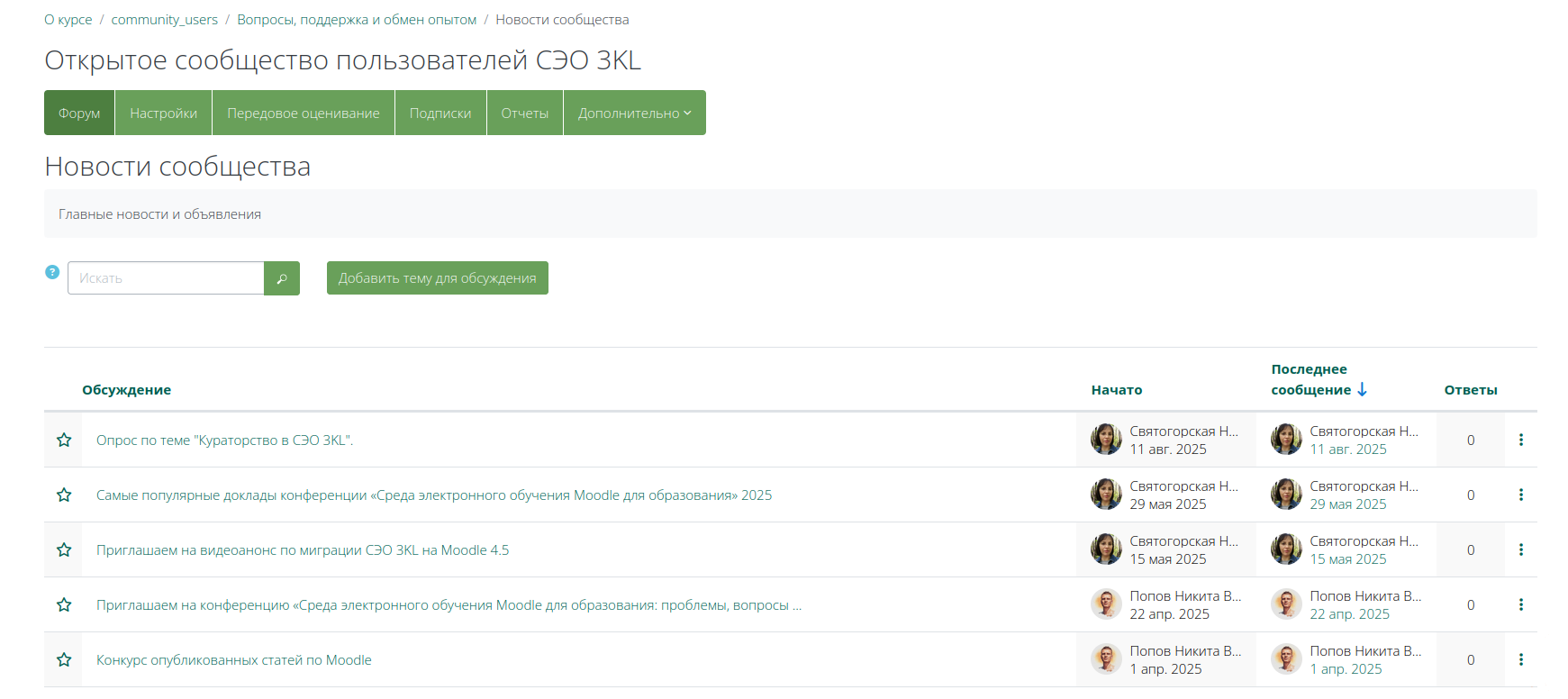This screenshot has height=699, width=1568.
Task: Focus the Искать search field
Action: click(x=166, y=278)
